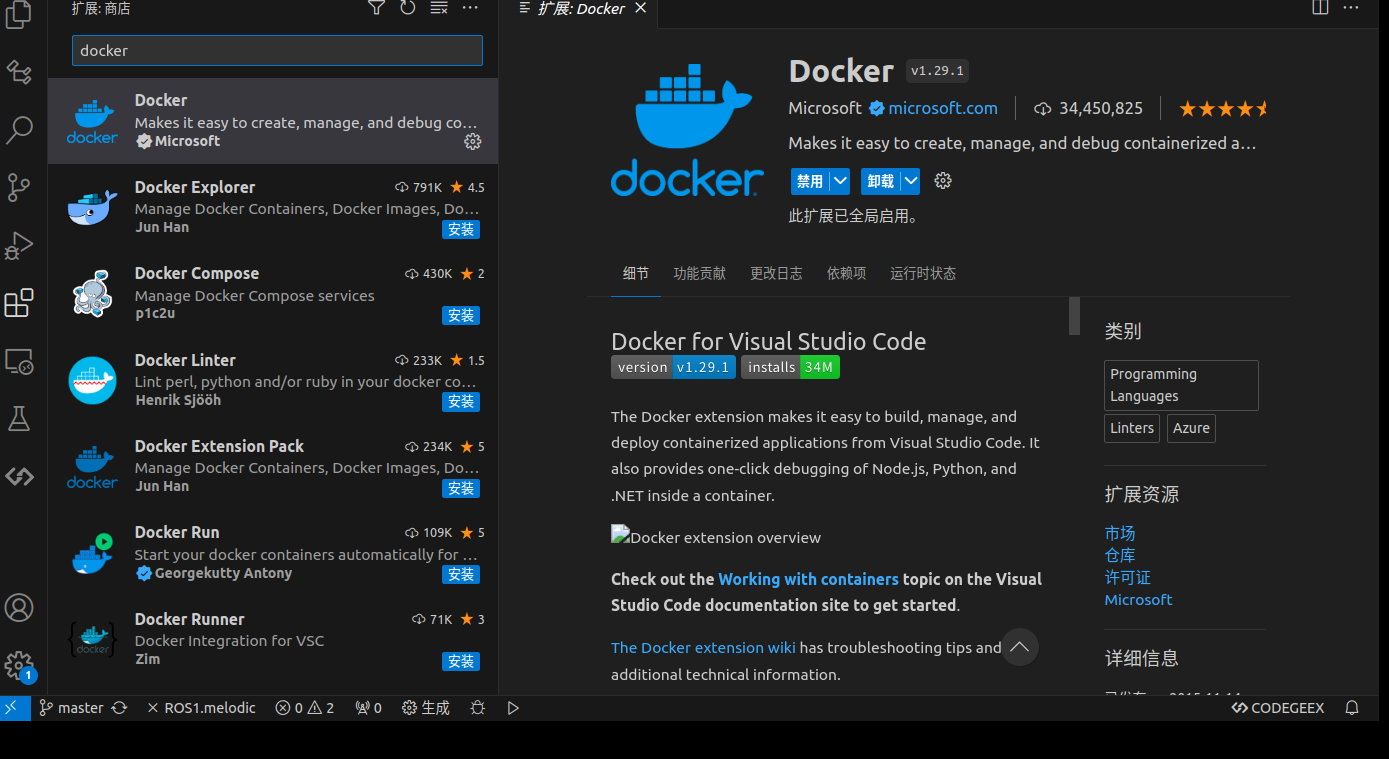Disable the Docker extension
The width and height of the screenshot is (1389, 759).
coord(810,181)
